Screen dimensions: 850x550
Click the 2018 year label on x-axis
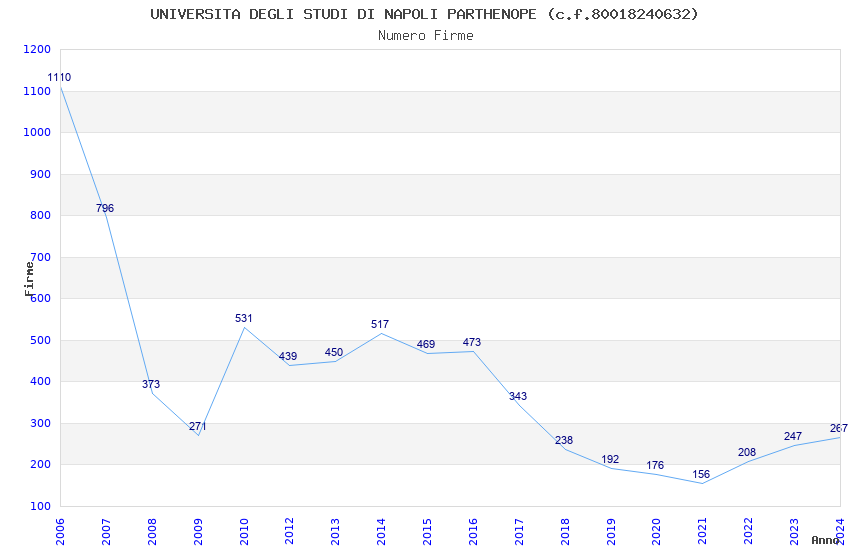click(x=565, y=531)
